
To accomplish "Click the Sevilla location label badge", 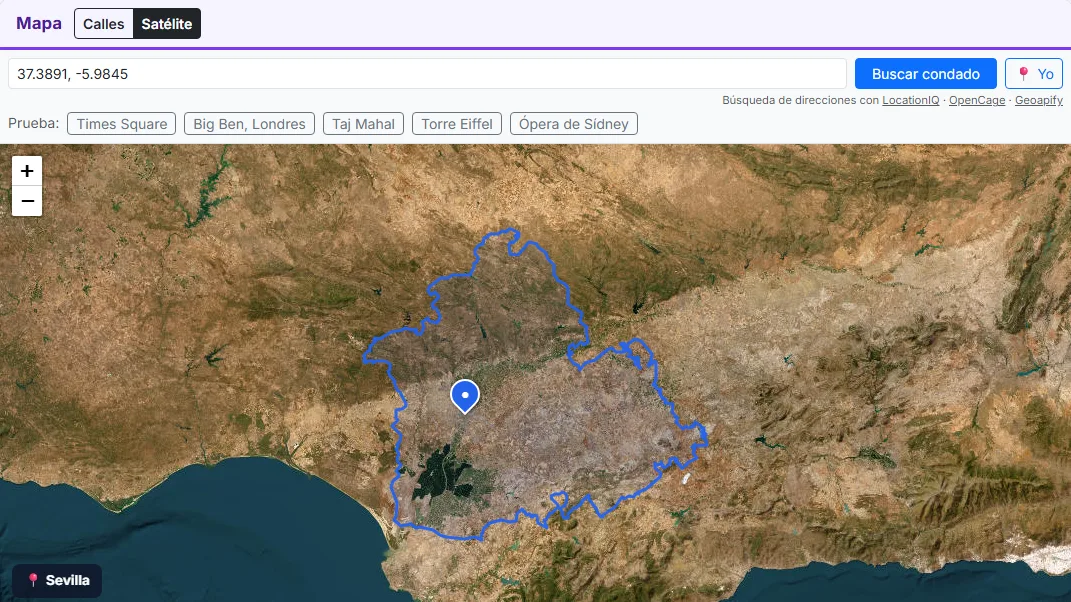I will (x=57, y=580).
